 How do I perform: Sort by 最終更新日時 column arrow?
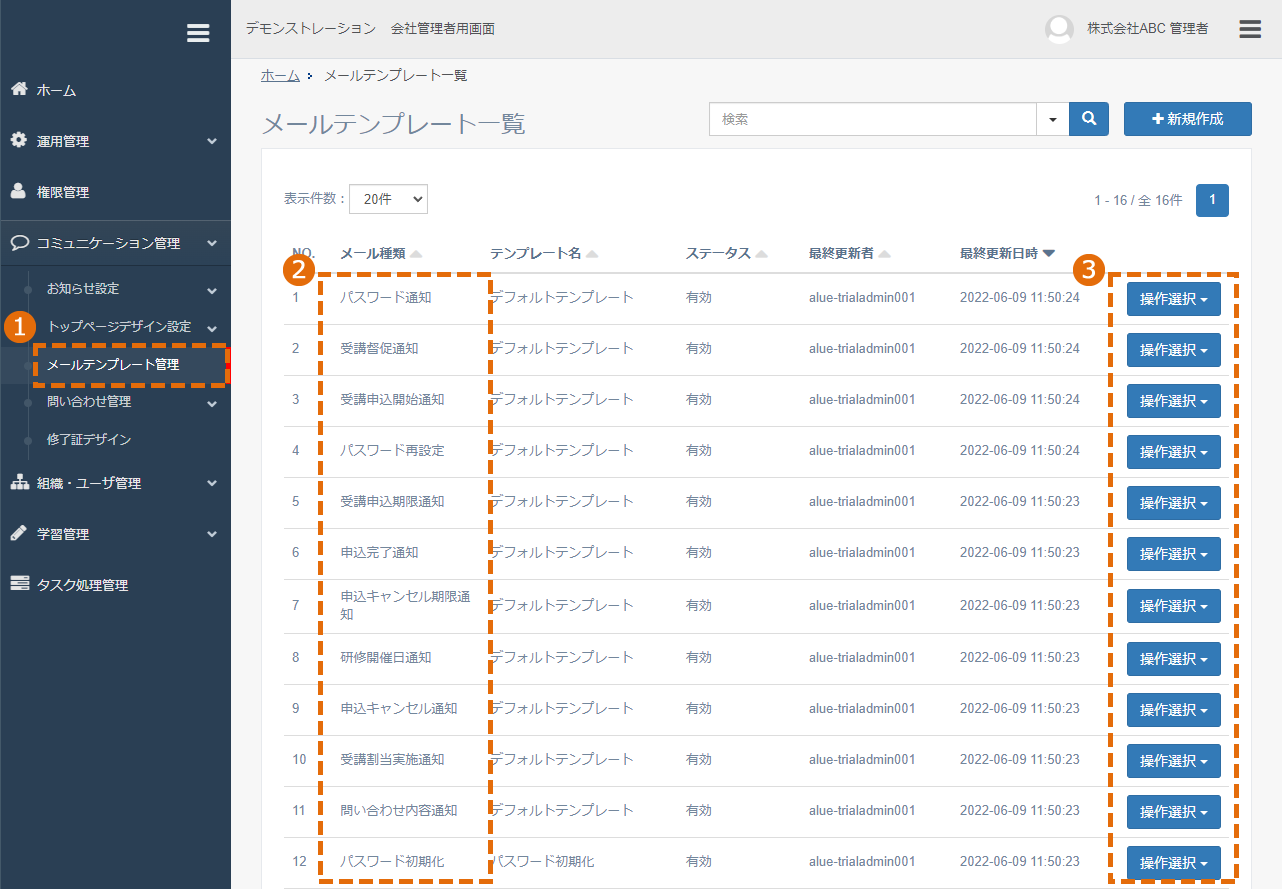pyautogui.click(x=1048, y=253)
